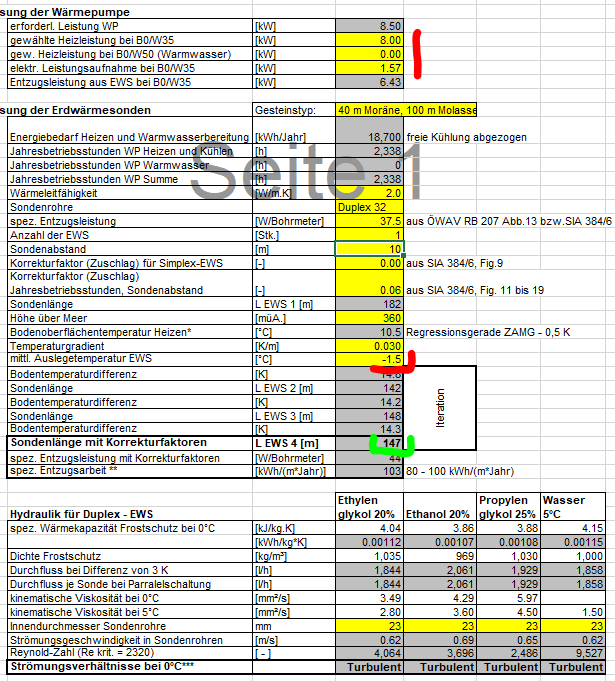
Task: Click spez. Entzugsarbeit value 103
Action: (370, 471)
